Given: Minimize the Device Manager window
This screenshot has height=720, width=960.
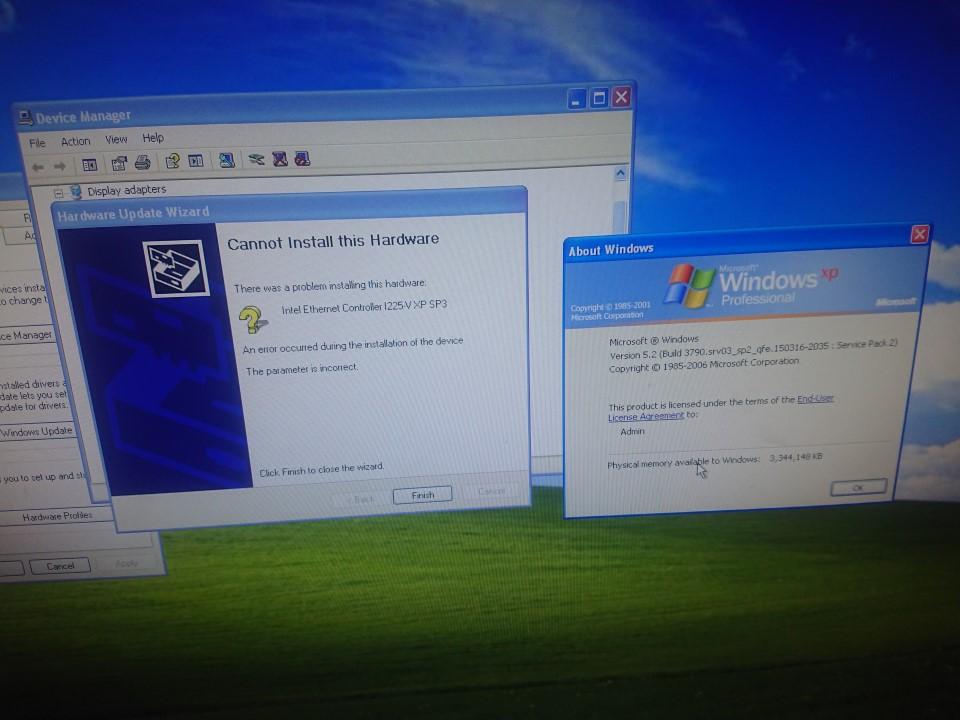Looking at the screenshot, I should [x=577, y=99].
